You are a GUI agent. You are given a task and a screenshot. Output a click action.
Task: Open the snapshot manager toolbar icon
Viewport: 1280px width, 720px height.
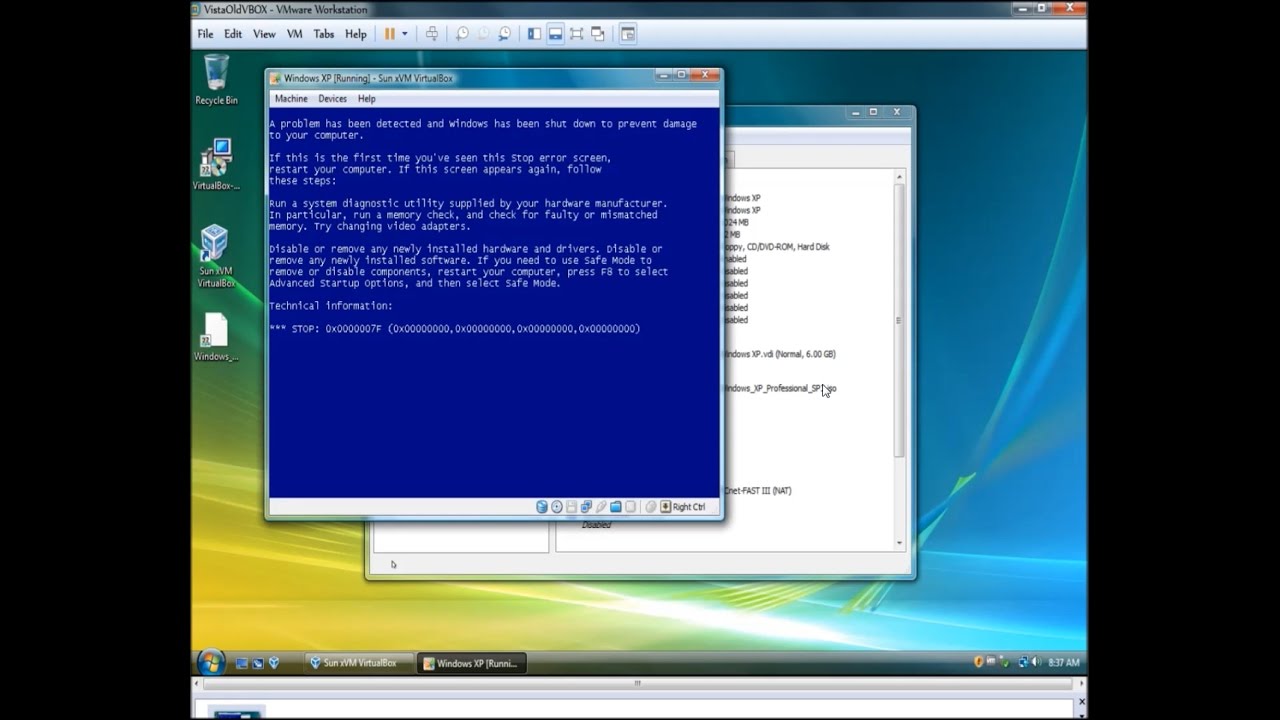point(505,33)
